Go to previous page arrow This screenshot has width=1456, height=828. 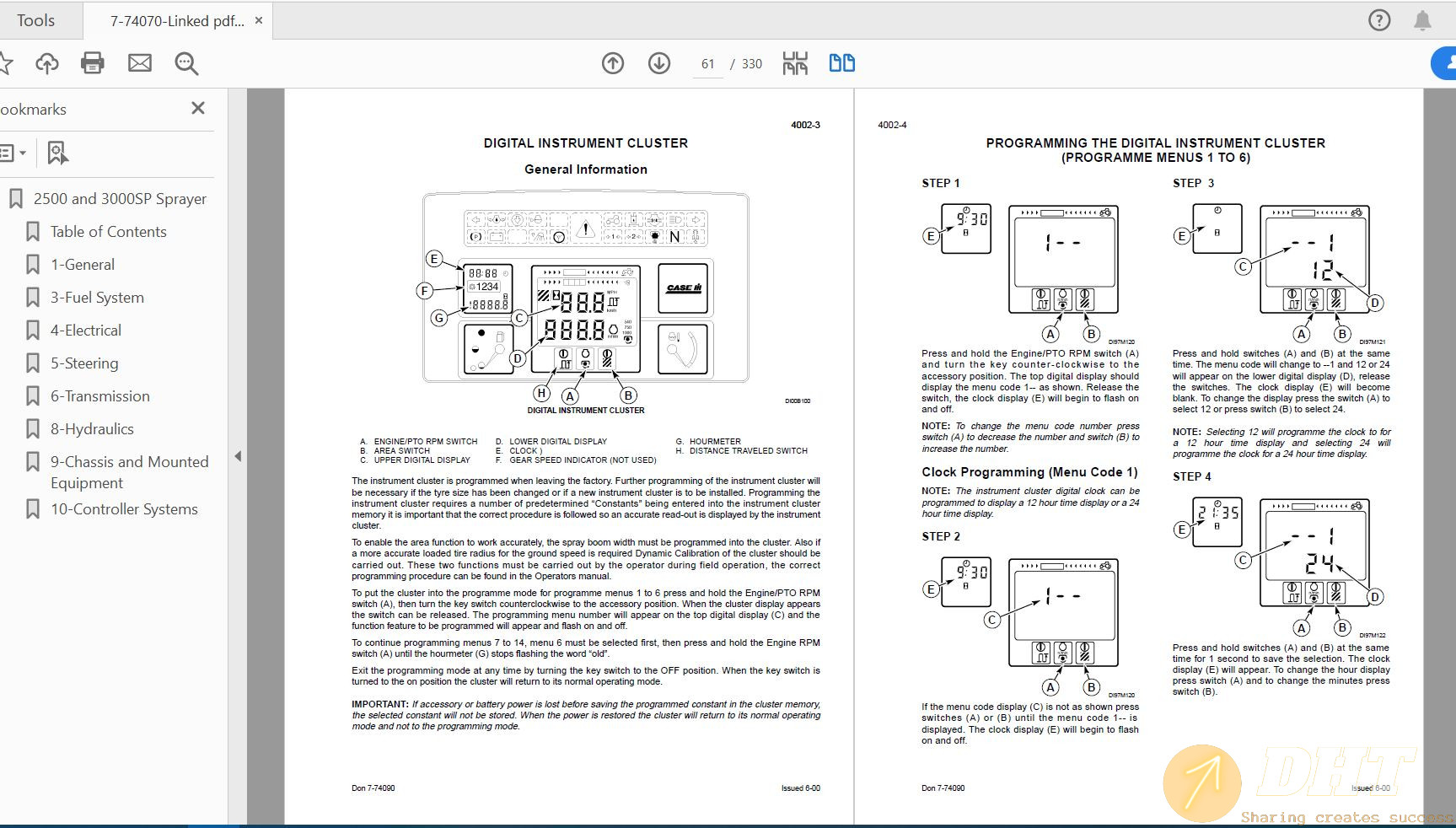[613, 63]
